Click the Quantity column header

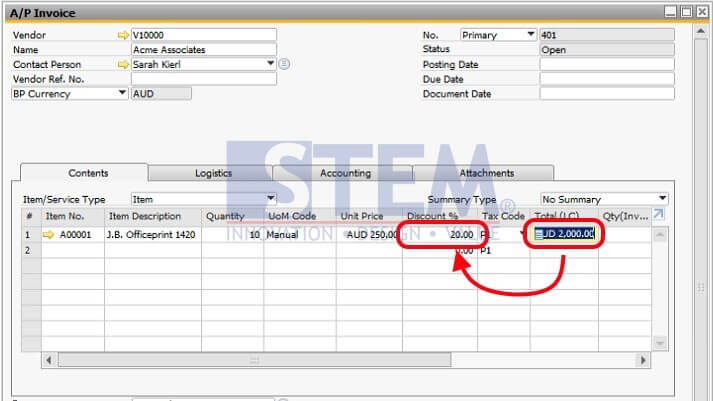click(232, 216)
